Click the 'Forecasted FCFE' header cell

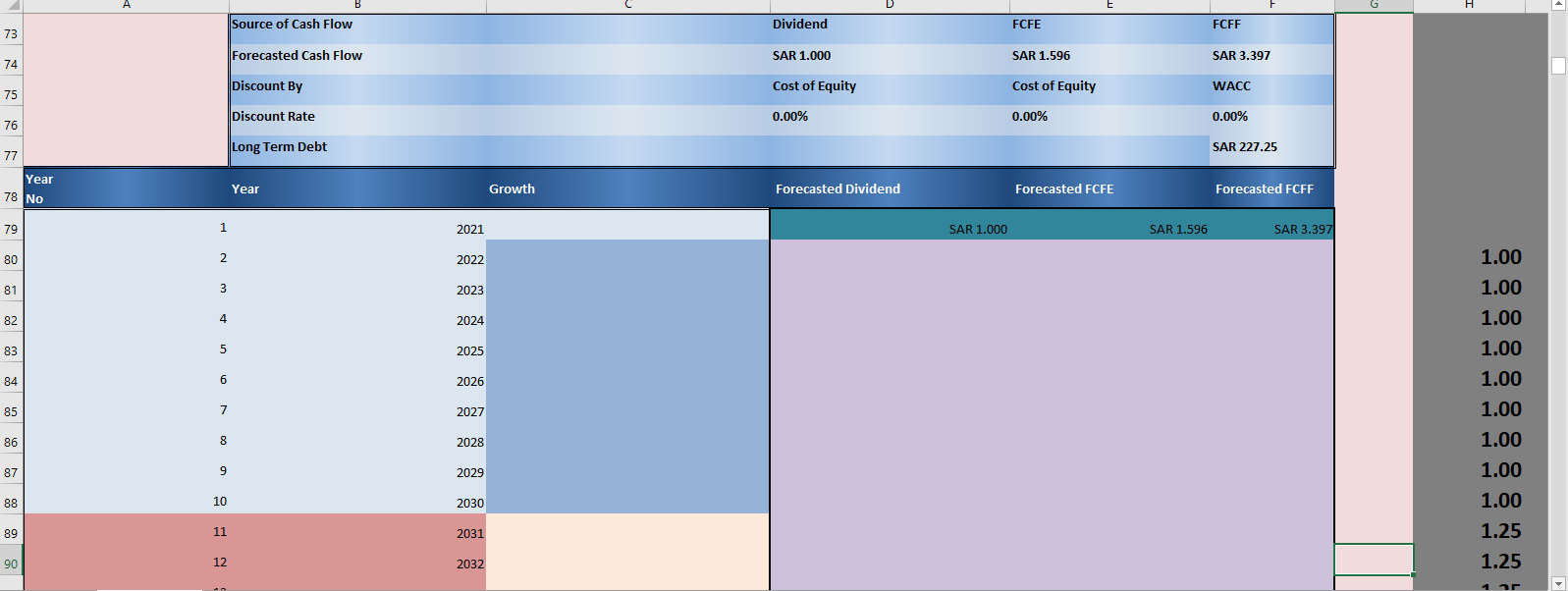tap(1109, 188)
